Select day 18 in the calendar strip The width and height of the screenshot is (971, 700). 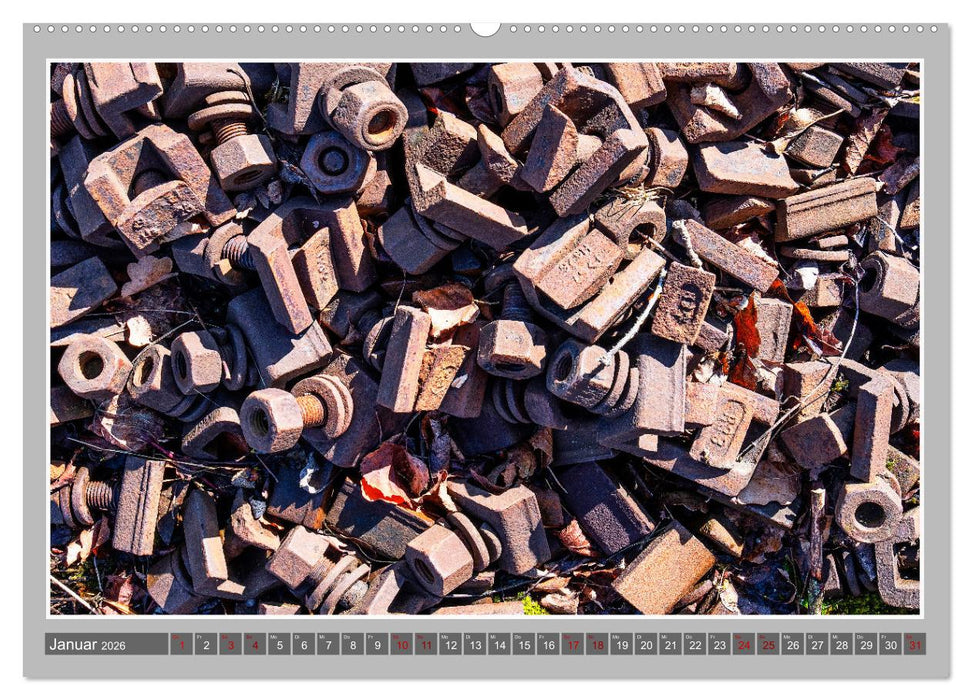pyautogui.click(x=597, y=645)
